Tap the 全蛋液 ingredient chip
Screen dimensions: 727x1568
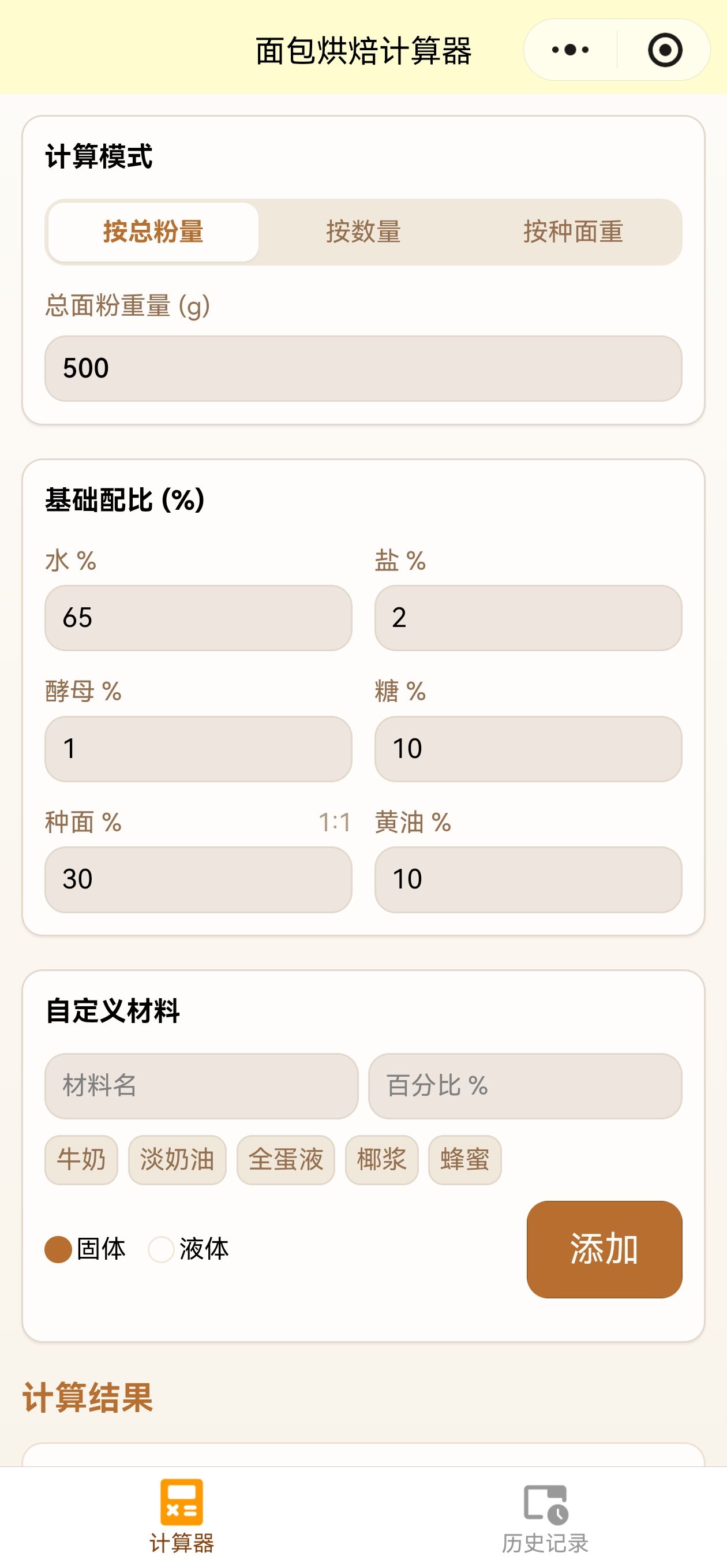click(x=286, y=1160)
